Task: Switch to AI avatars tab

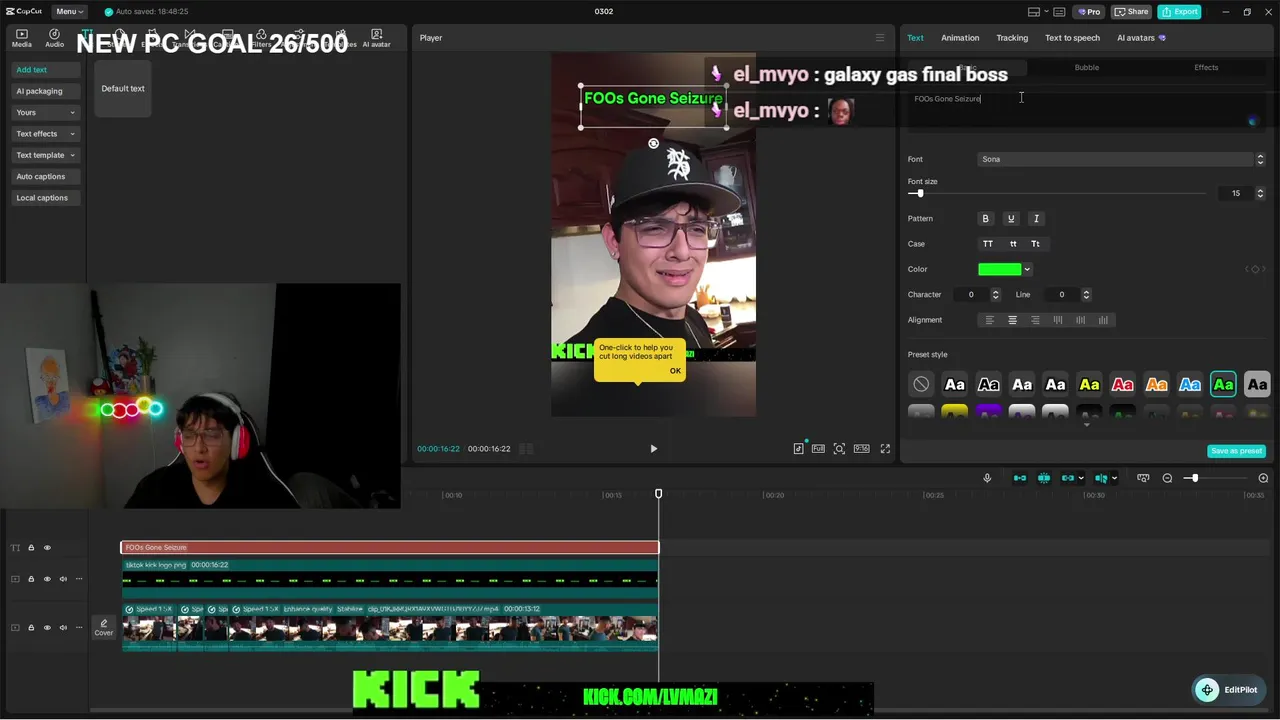Action: pyautogui.click(x=1141, y=38)
